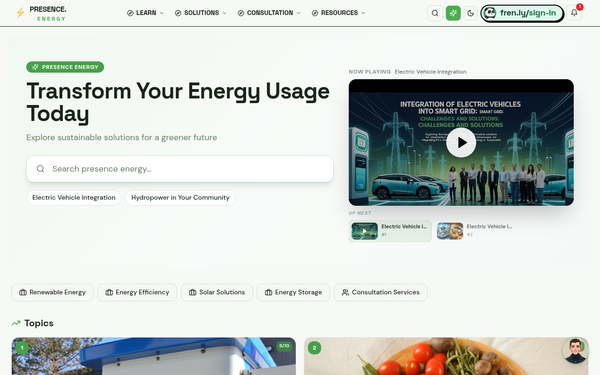Viewport: 600px width, 375px height.
Task: Click the compass icon beside Learn
Action: click(130, 13)
